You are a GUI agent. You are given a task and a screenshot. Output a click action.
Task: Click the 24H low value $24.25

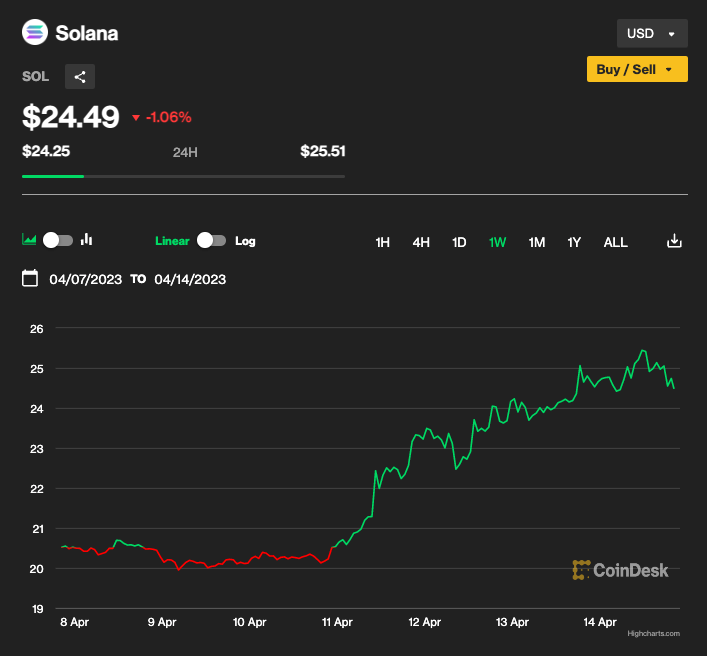[46, 151]
